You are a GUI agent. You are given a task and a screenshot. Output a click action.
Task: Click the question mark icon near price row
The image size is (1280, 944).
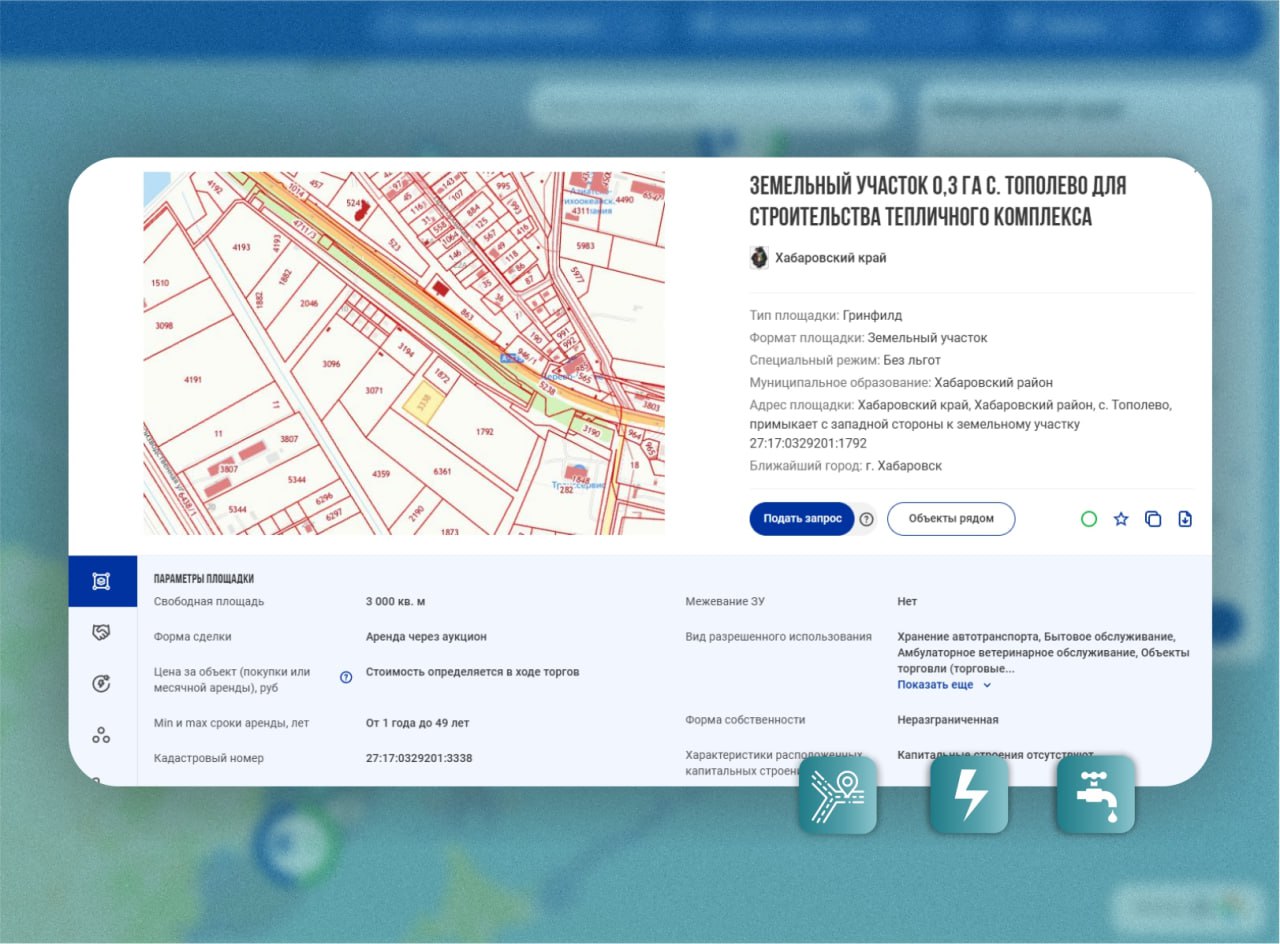(x=346, y=677)
